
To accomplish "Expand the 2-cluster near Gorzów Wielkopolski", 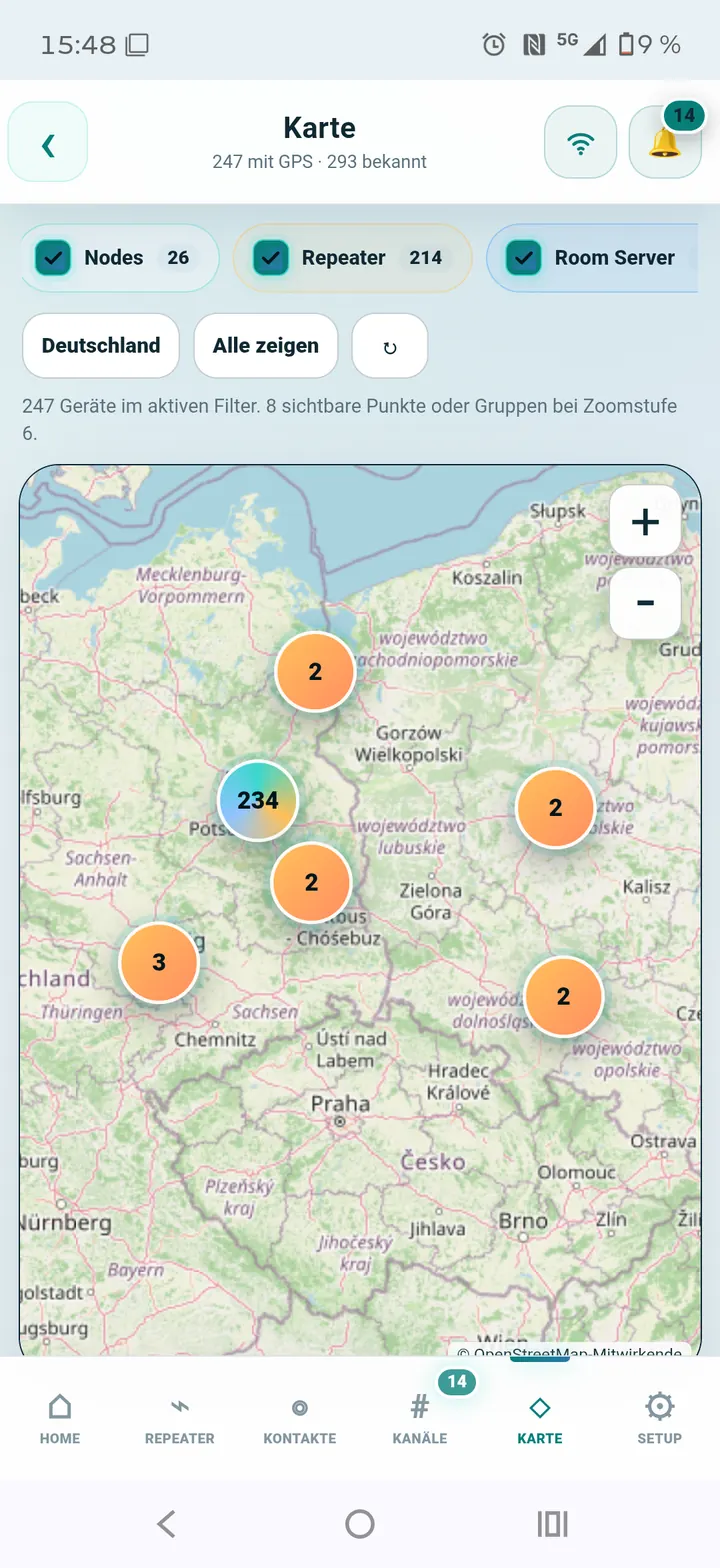I will (x=315, y=672).
